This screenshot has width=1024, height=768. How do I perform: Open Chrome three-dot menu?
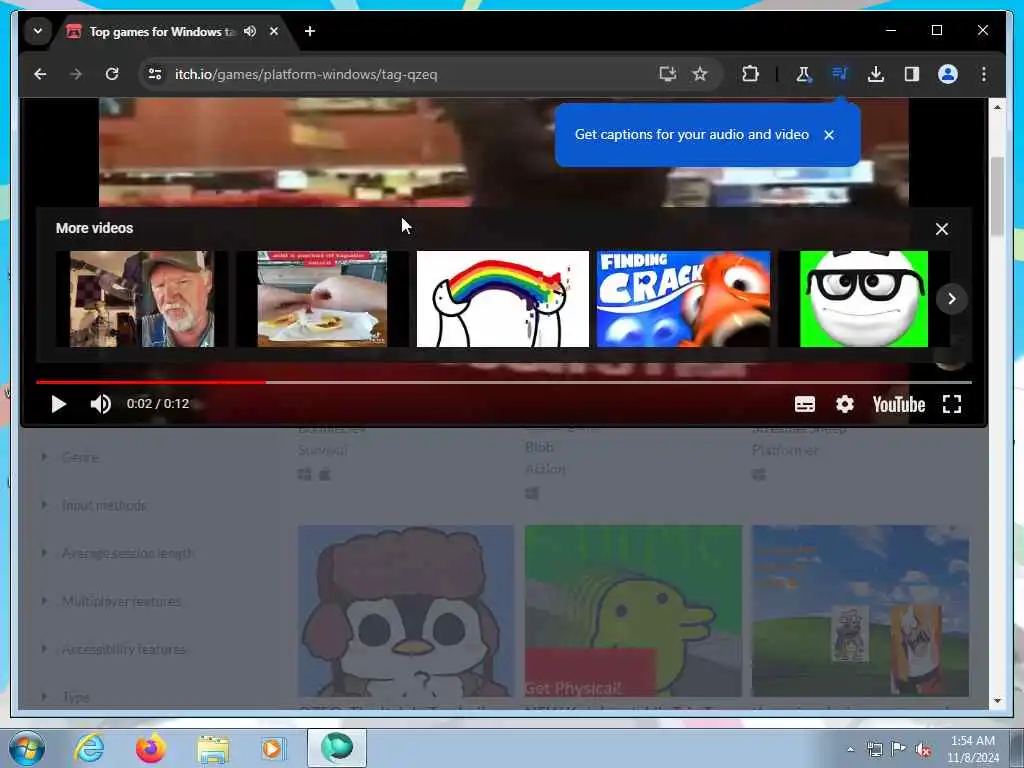tap(984, 74)
